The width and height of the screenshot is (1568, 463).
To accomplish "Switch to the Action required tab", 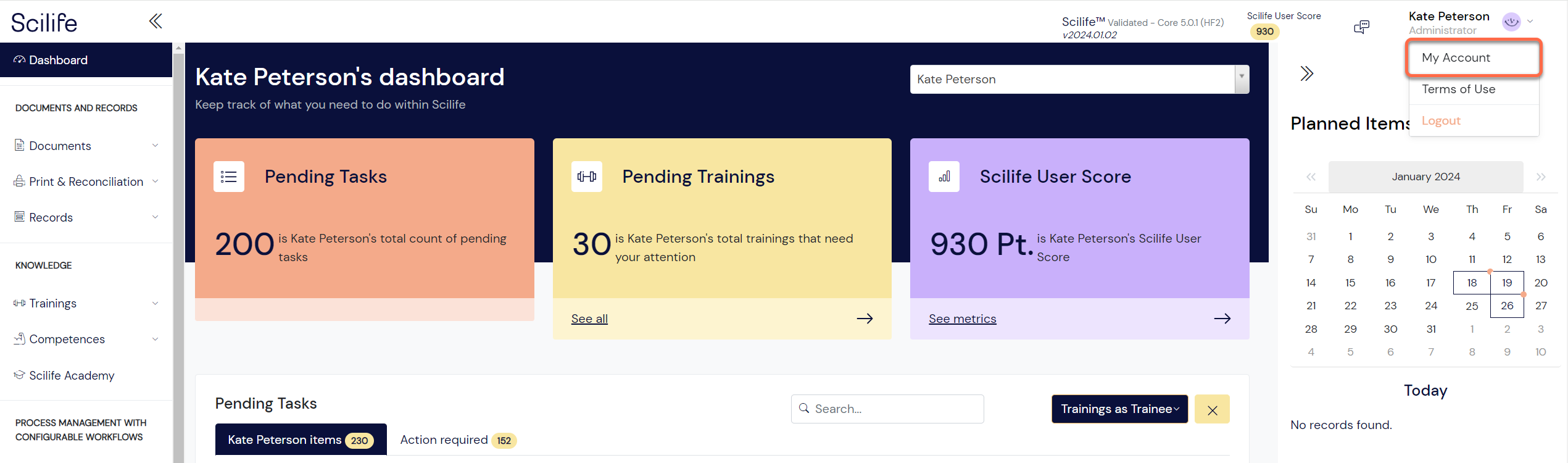I will pos(458,440).
